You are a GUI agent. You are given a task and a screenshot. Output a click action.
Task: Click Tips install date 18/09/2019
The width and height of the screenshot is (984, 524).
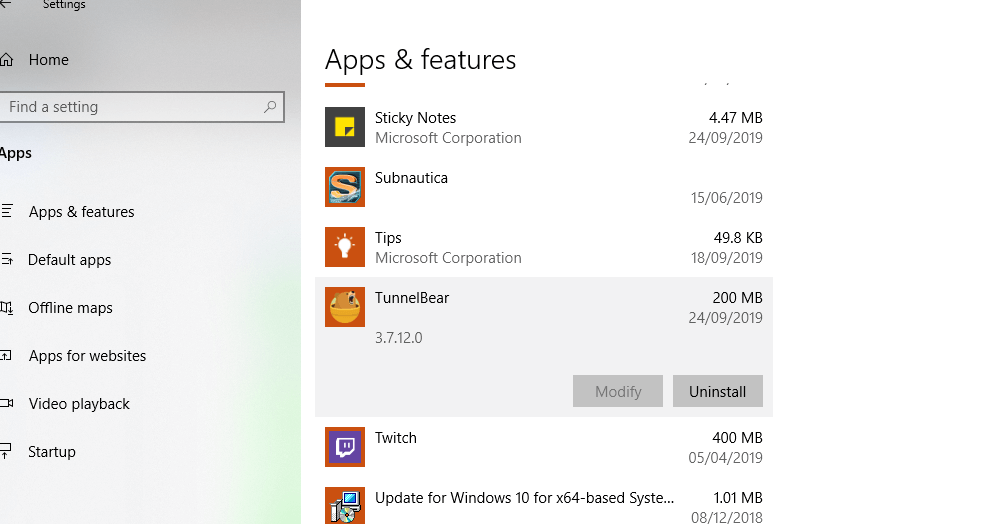click(x=727, y=258)
